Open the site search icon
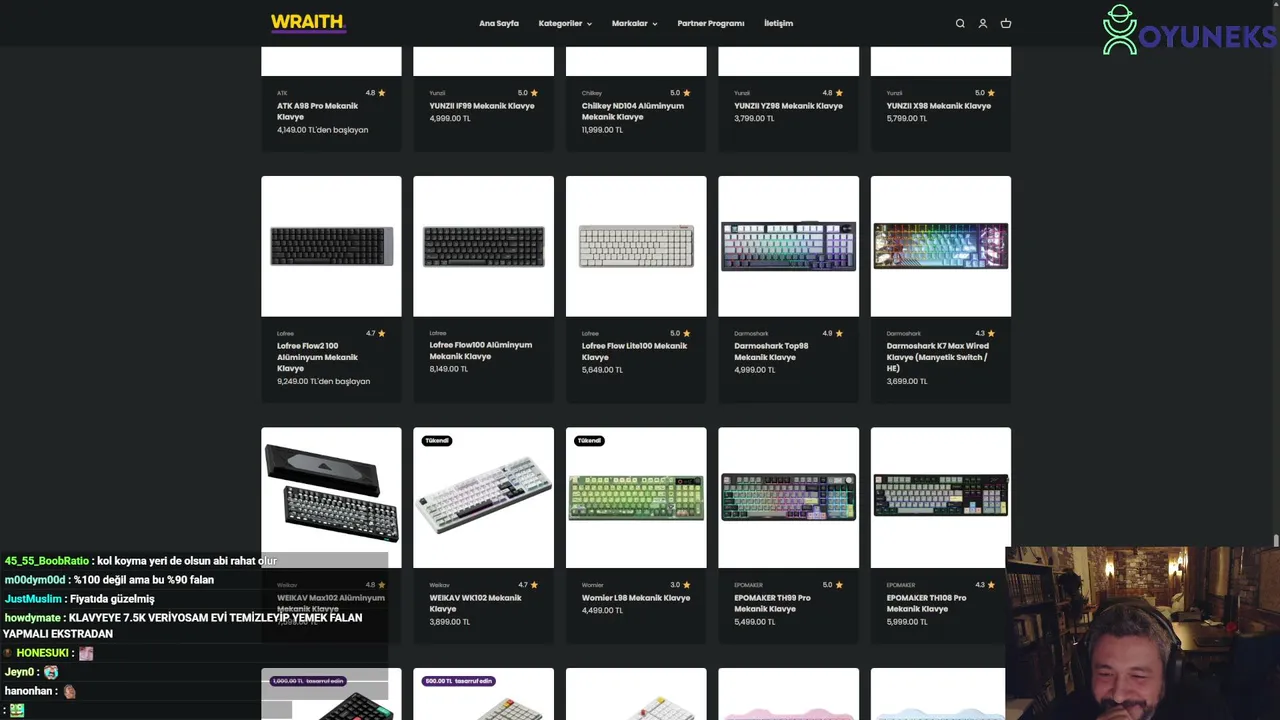This screenshot has height=720, width=1280. [960, 23]
